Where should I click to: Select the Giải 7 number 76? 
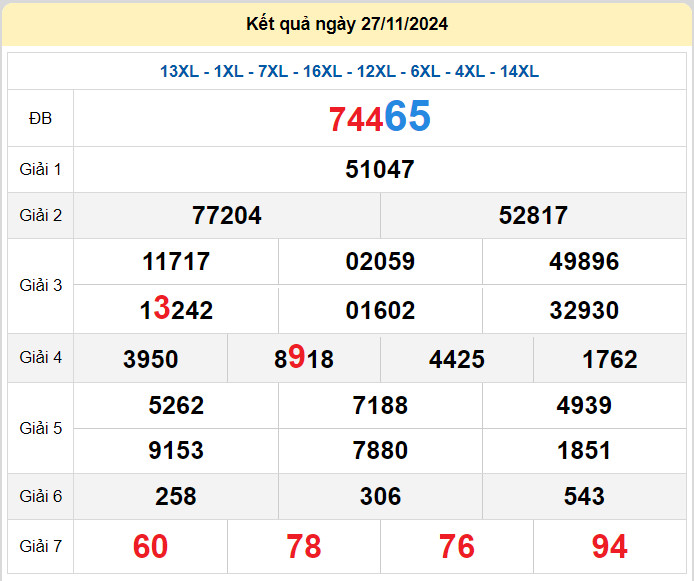pos(457,547)
